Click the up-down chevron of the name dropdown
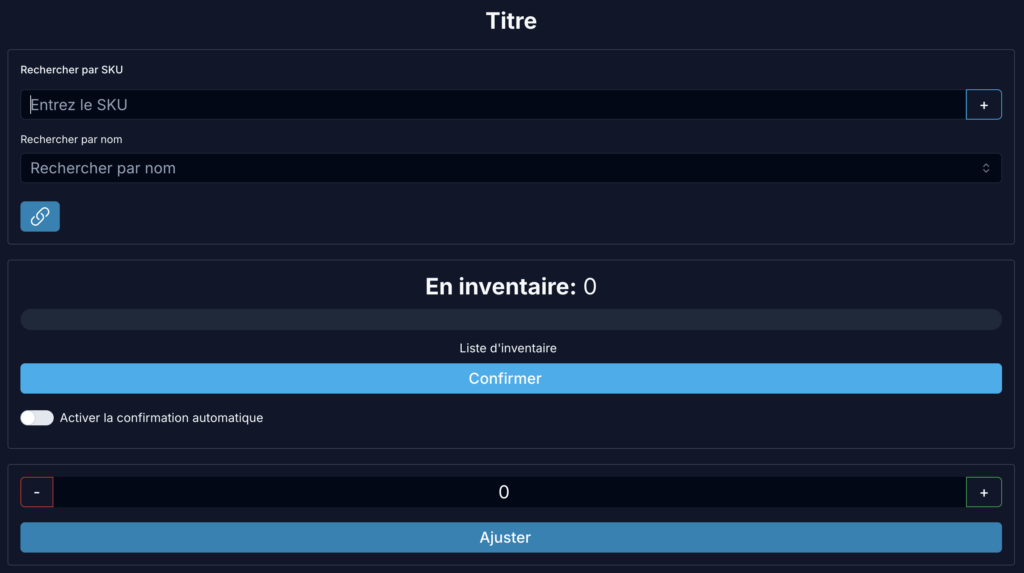Screen dimensions: 1024x573 tap(986, 168)
